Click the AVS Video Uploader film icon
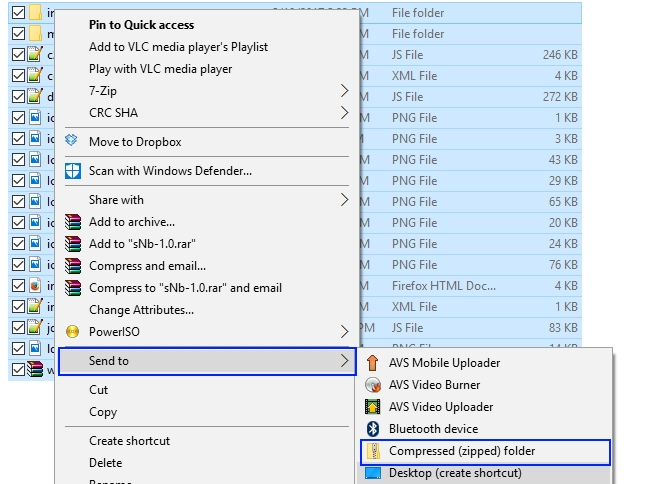651x484 pixels. [372, 407]
